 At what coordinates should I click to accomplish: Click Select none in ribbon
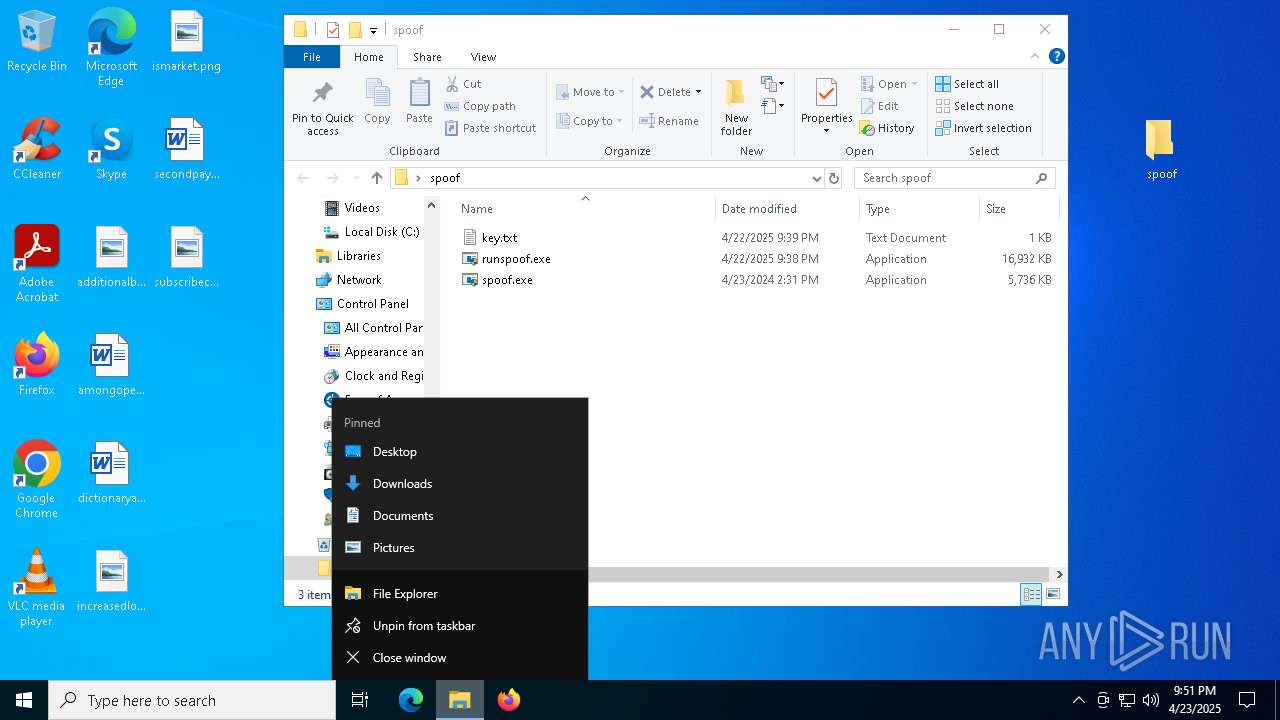pyautogui.click(x=974, y=106)
